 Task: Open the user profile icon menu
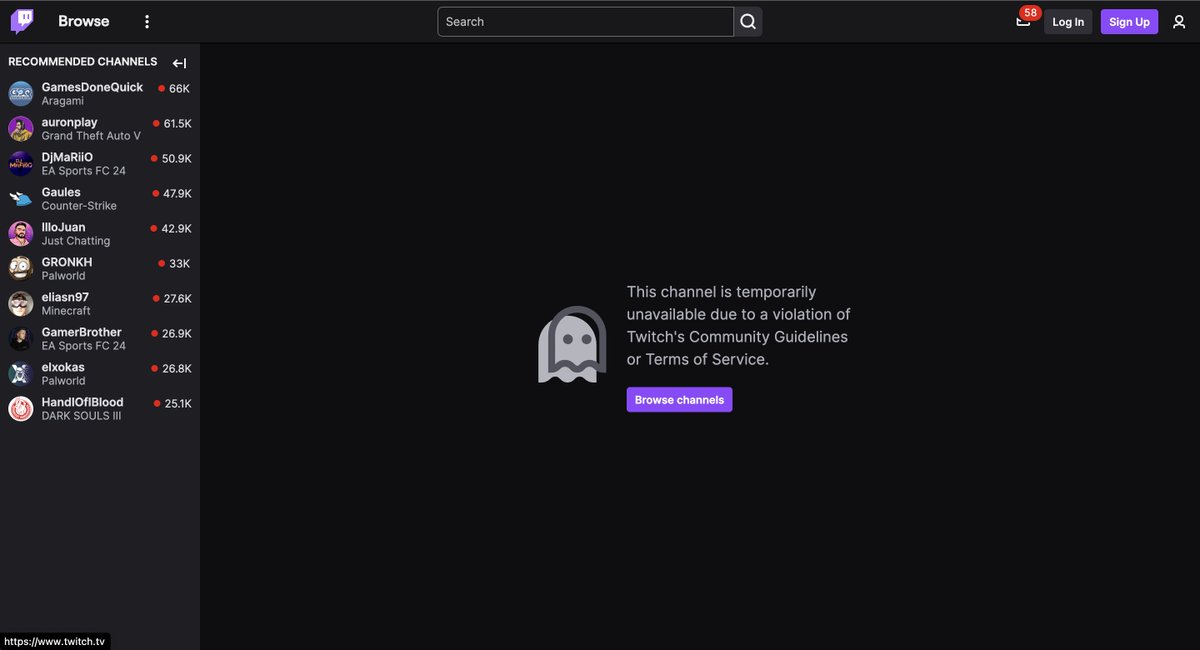coord(1179,22)
